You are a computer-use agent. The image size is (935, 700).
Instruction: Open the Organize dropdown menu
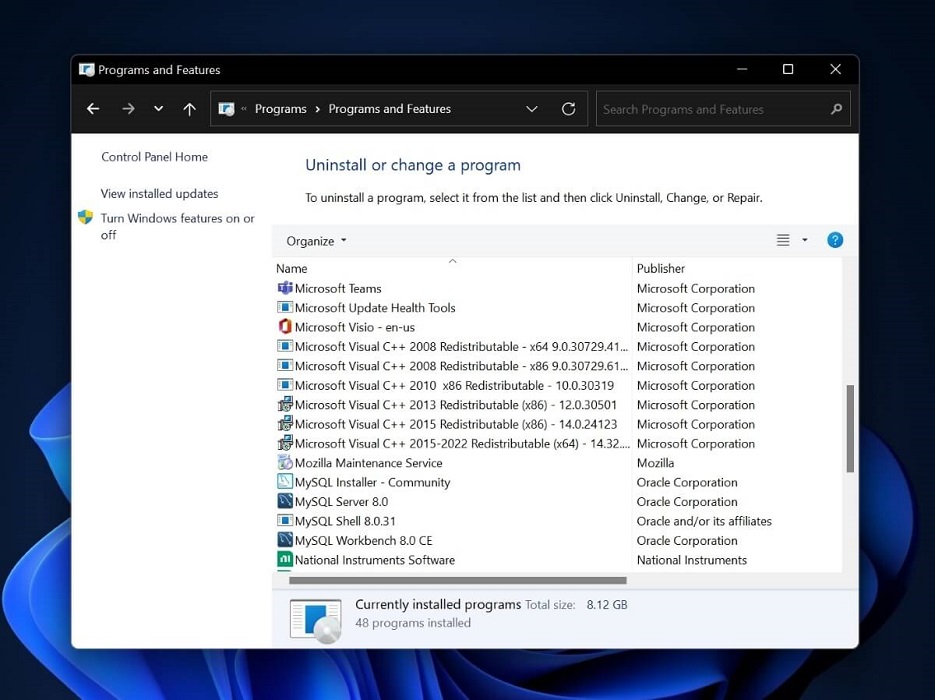click(x=315, y=240)
